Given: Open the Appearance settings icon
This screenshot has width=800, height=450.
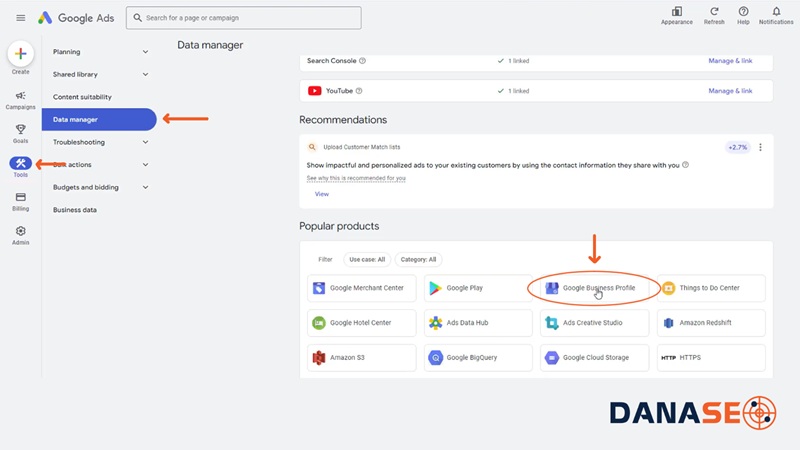Looking at the screenshot, I should point(677,16).
